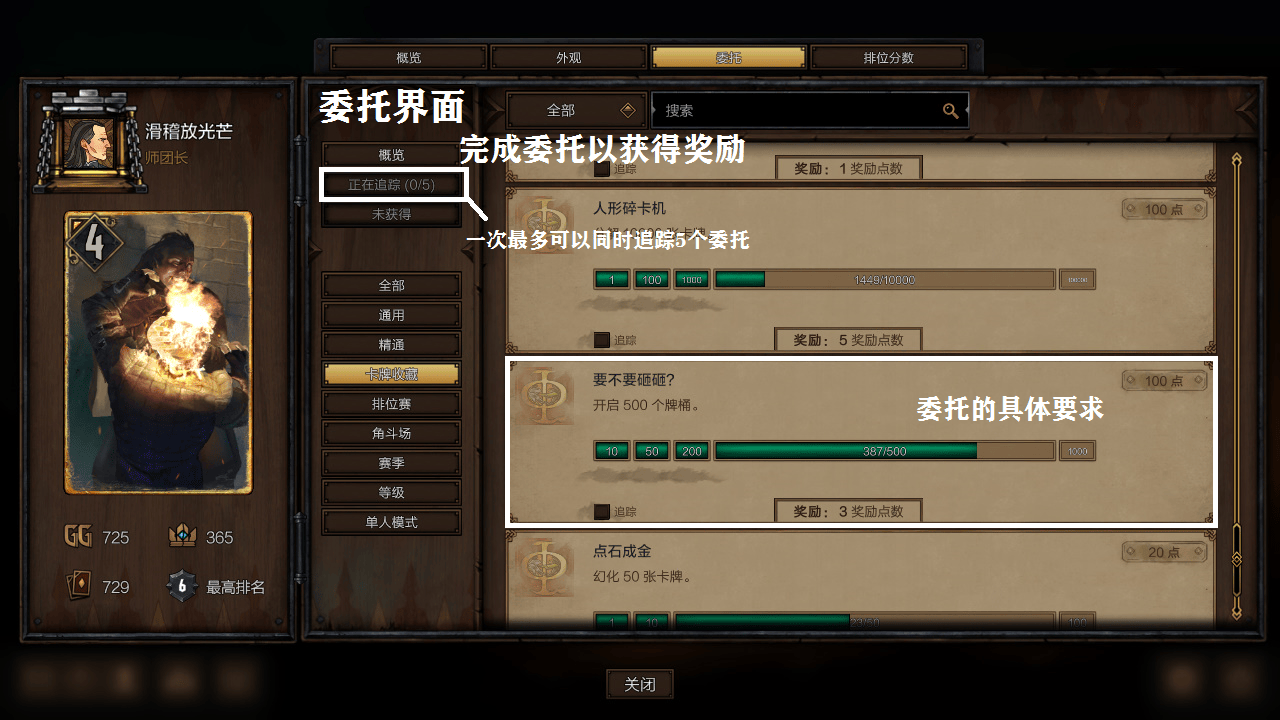Check the 追踪 box for 要不要砸砸
The height and width of the screenshot is (720, 1280).
coord(601,512)
